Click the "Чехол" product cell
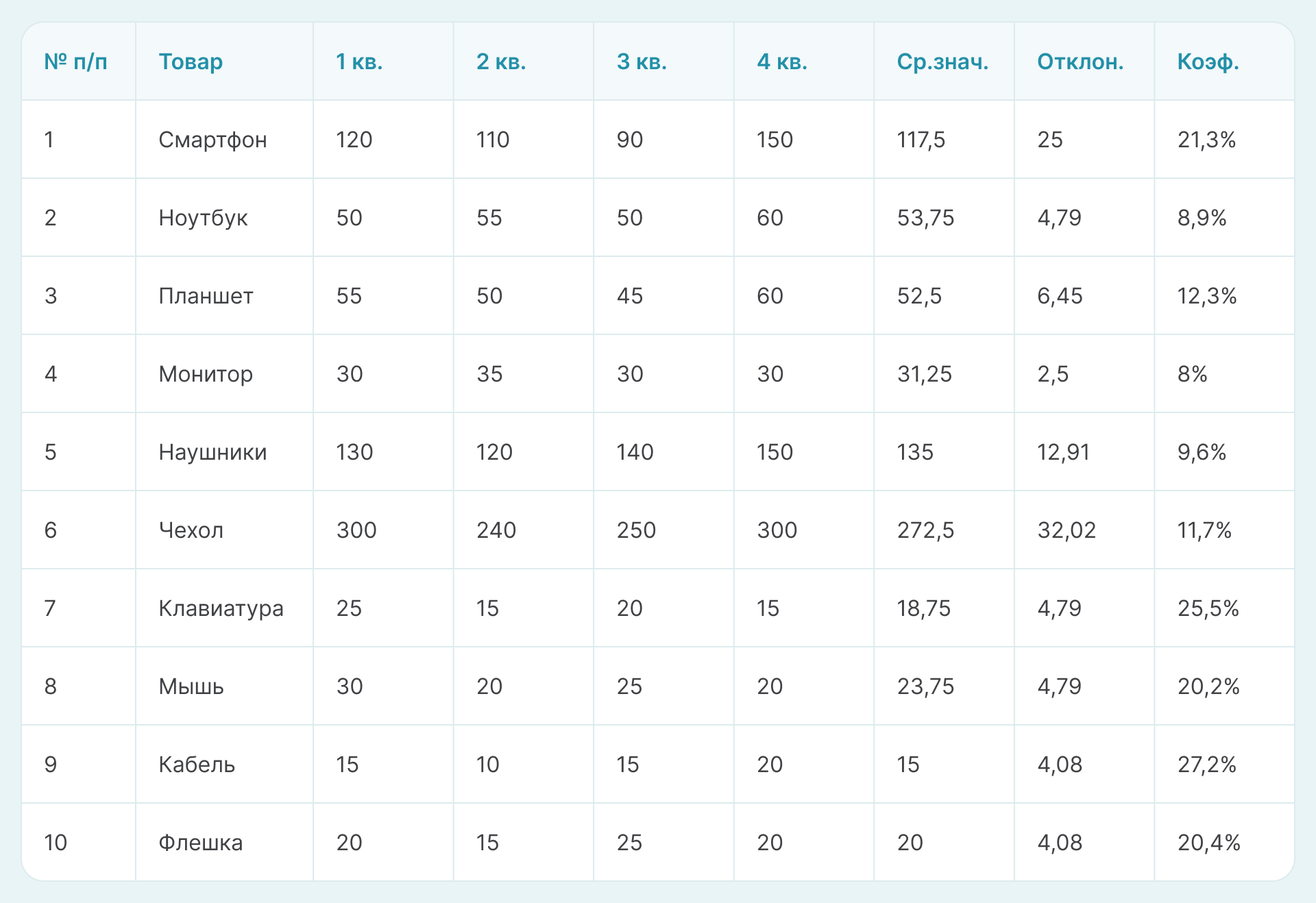Viewport: 1316px width, 903px height. [x=191, y=530]
